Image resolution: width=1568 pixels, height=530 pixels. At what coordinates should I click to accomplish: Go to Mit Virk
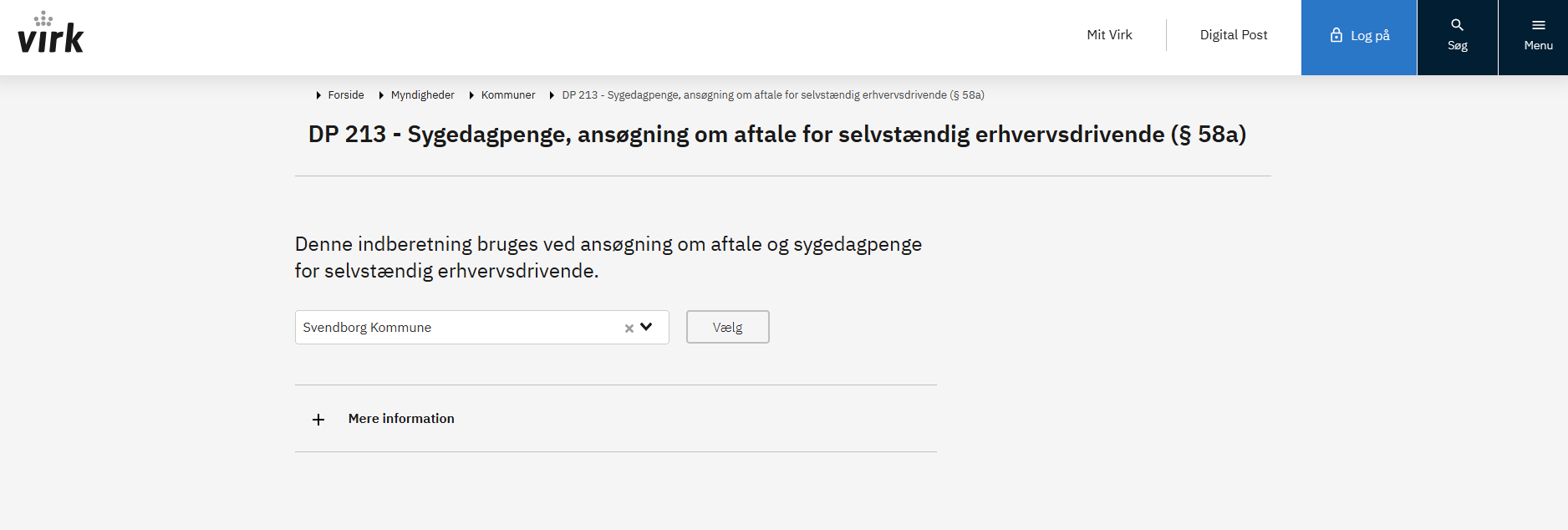point(1109,35)
